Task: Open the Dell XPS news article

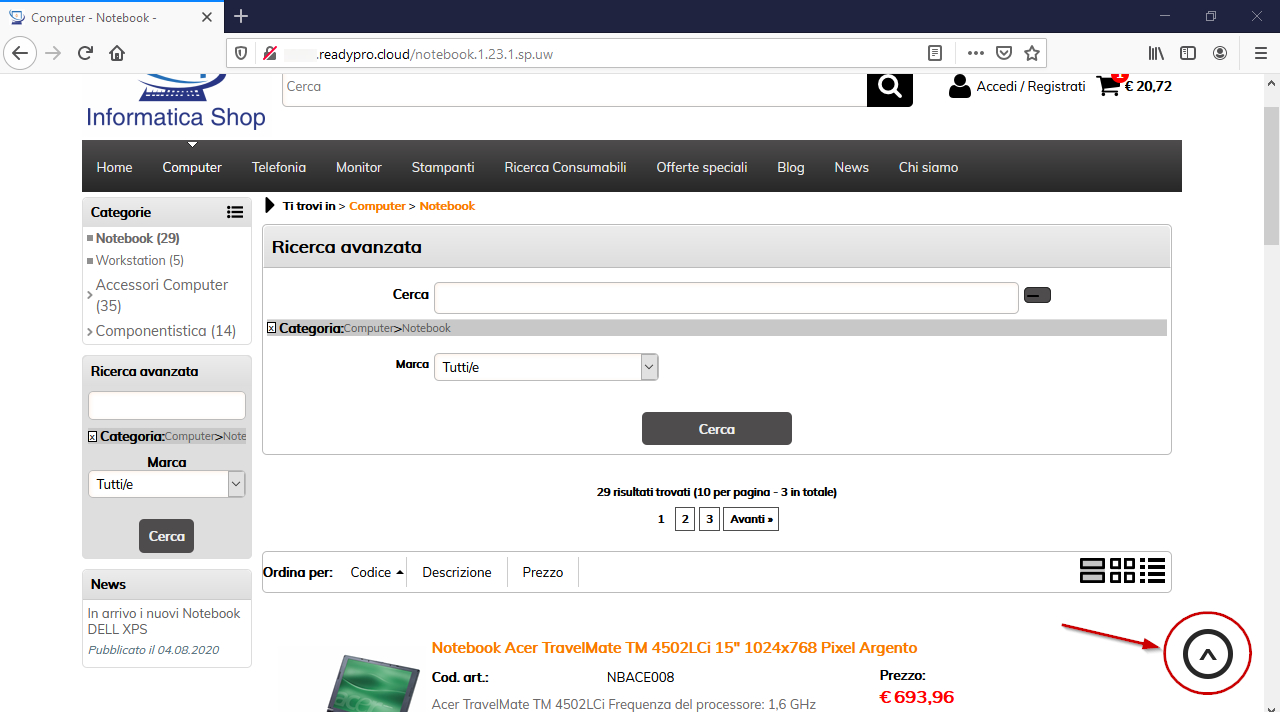Action: pyautogui.click(x=164, y=621)
